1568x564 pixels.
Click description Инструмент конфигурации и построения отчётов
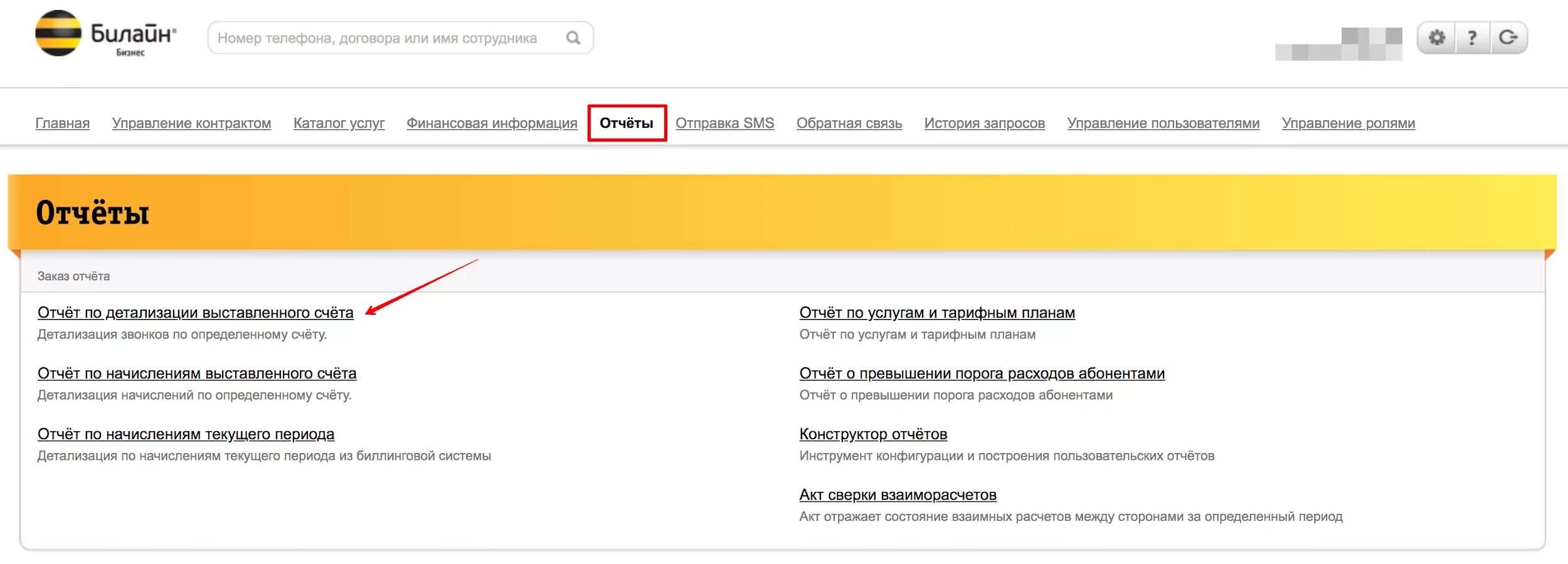1007,456
